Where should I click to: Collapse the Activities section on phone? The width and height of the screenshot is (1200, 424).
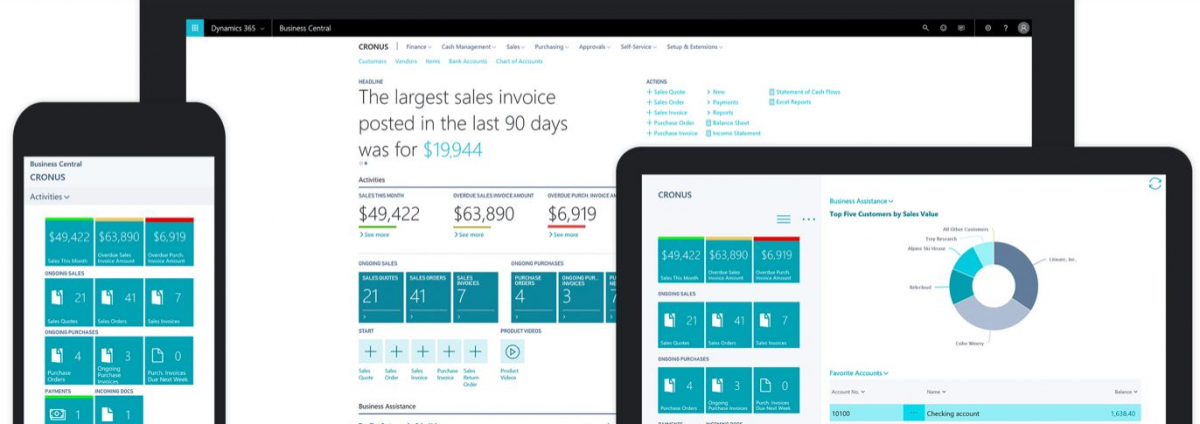(x=50, y=197)
